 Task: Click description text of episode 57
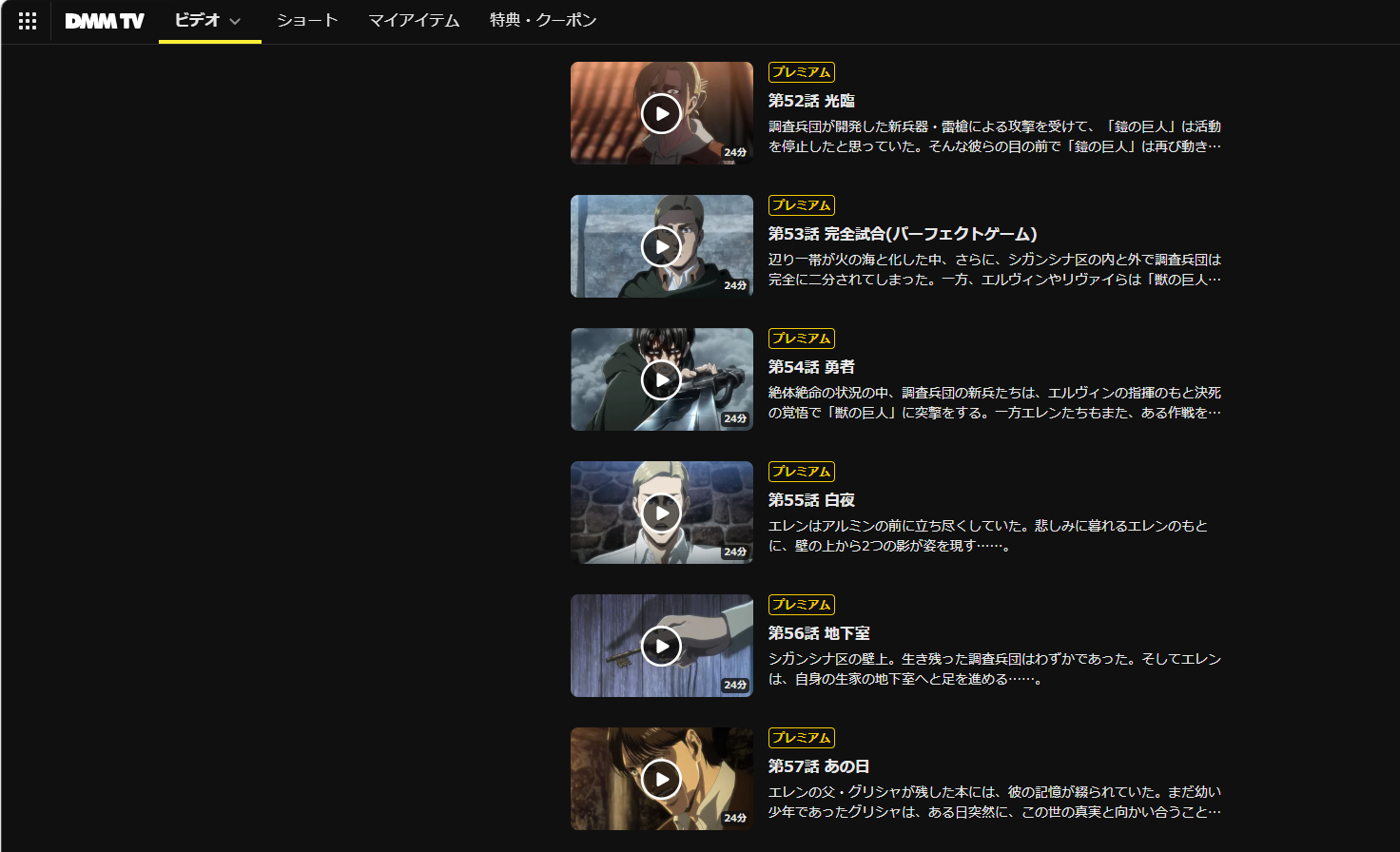pyautogui.click(x=995, y=803)
